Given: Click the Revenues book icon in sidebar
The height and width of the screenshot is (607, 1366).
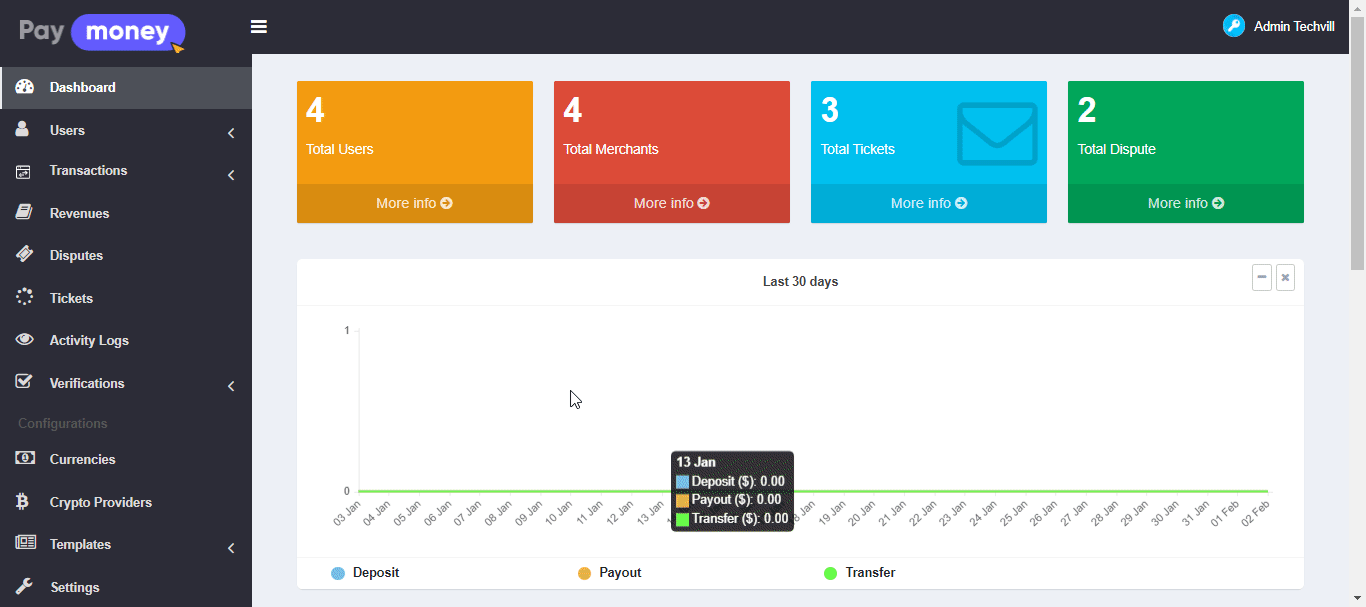Looking at the screenshot, I should [25, 213].
